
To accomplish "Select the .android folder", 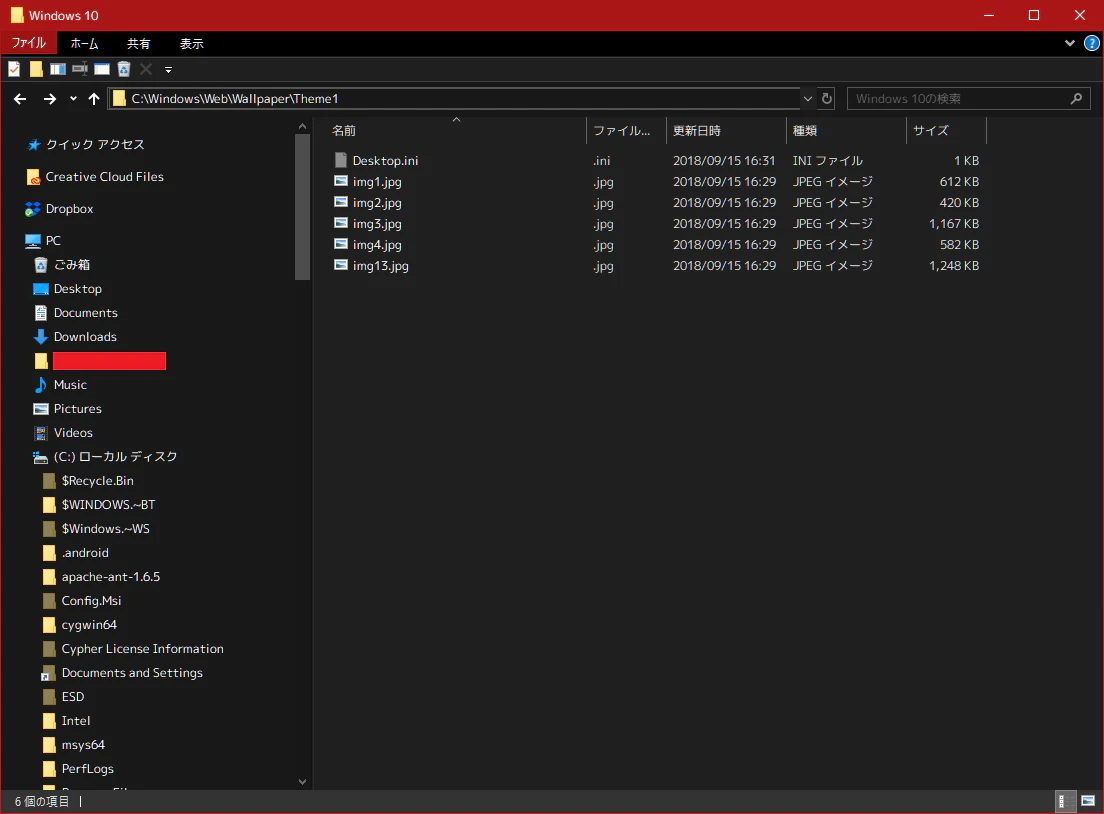I will (x=84, y=553).
